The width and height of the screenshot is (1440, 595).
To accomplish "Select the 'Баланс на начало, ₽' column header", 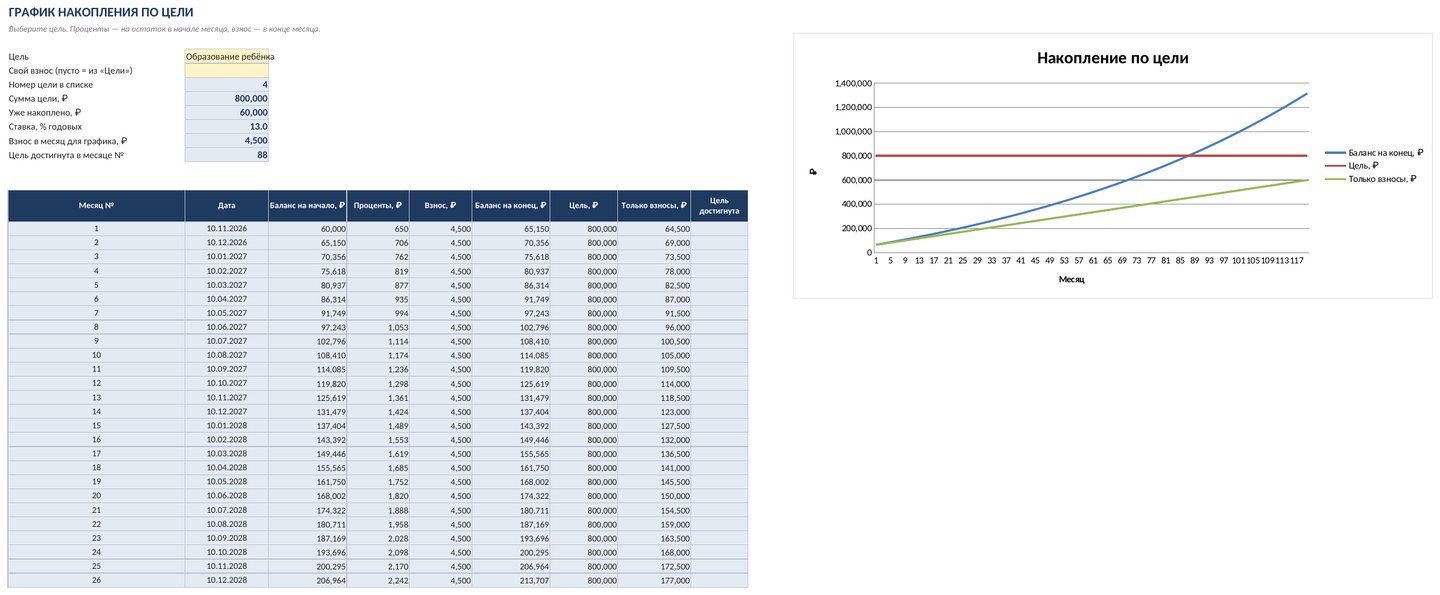I will pyautogui.click(x=308, y=206).
